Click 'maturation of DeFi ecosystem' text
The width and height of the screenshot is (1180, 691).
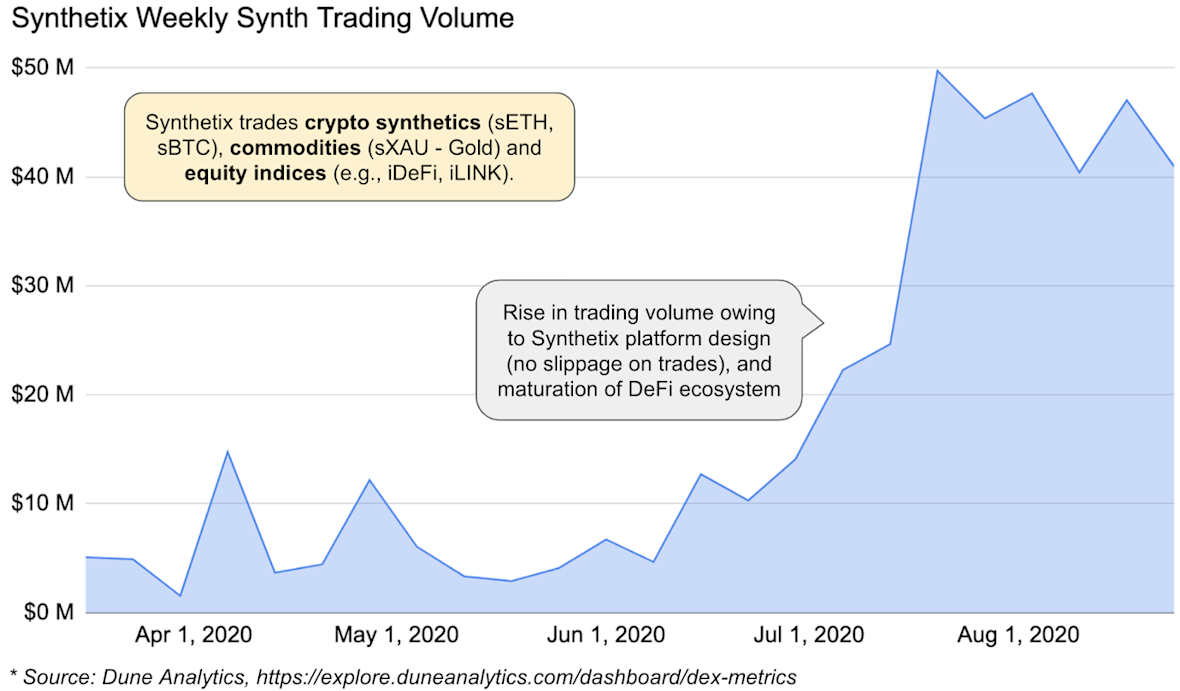(639, 389)
